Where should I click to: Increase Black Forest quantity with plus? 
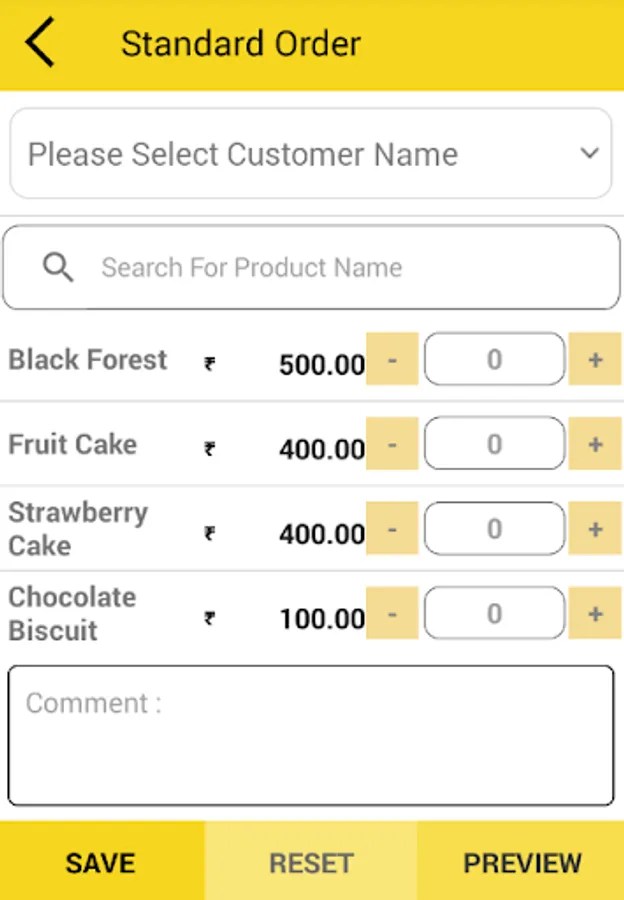point(595,359)
